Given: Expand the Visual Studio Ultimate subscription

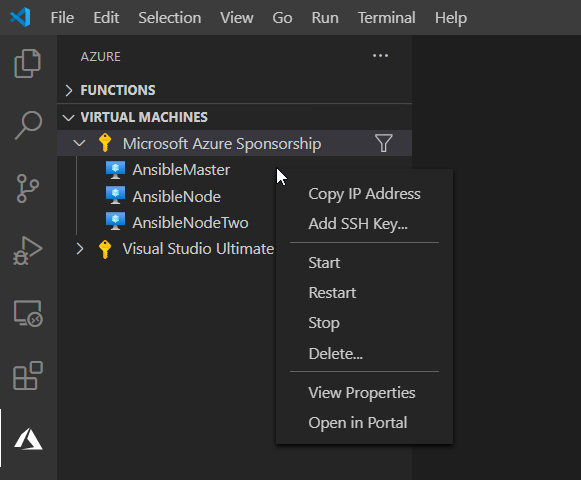Looking at the screenshot, I should tap(80, 249).
